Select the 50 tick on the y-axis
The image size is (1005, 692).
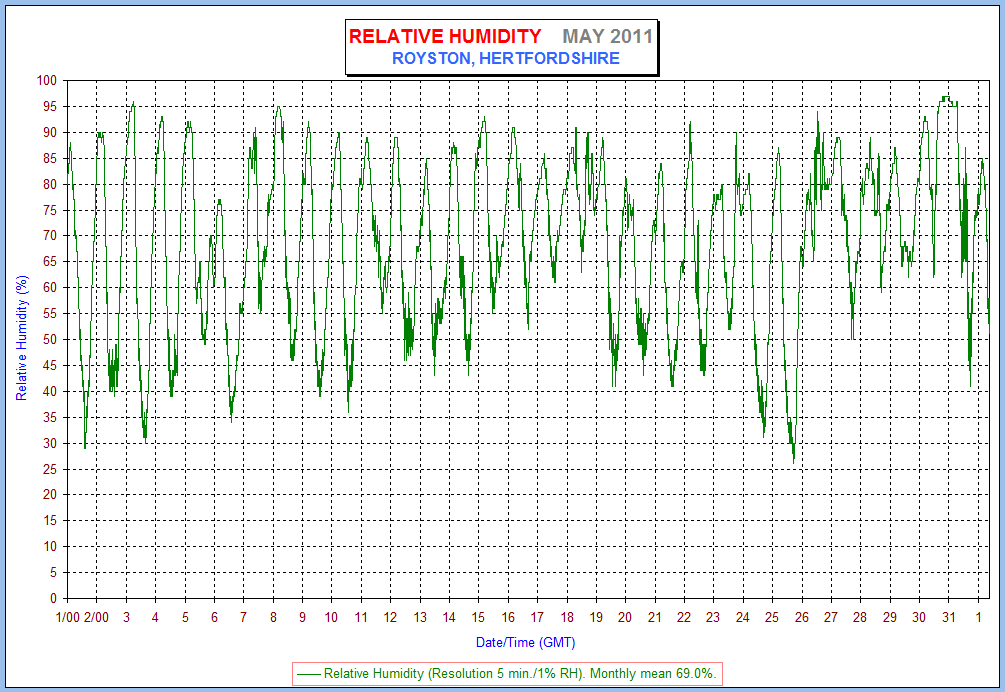tap(49, 340)
